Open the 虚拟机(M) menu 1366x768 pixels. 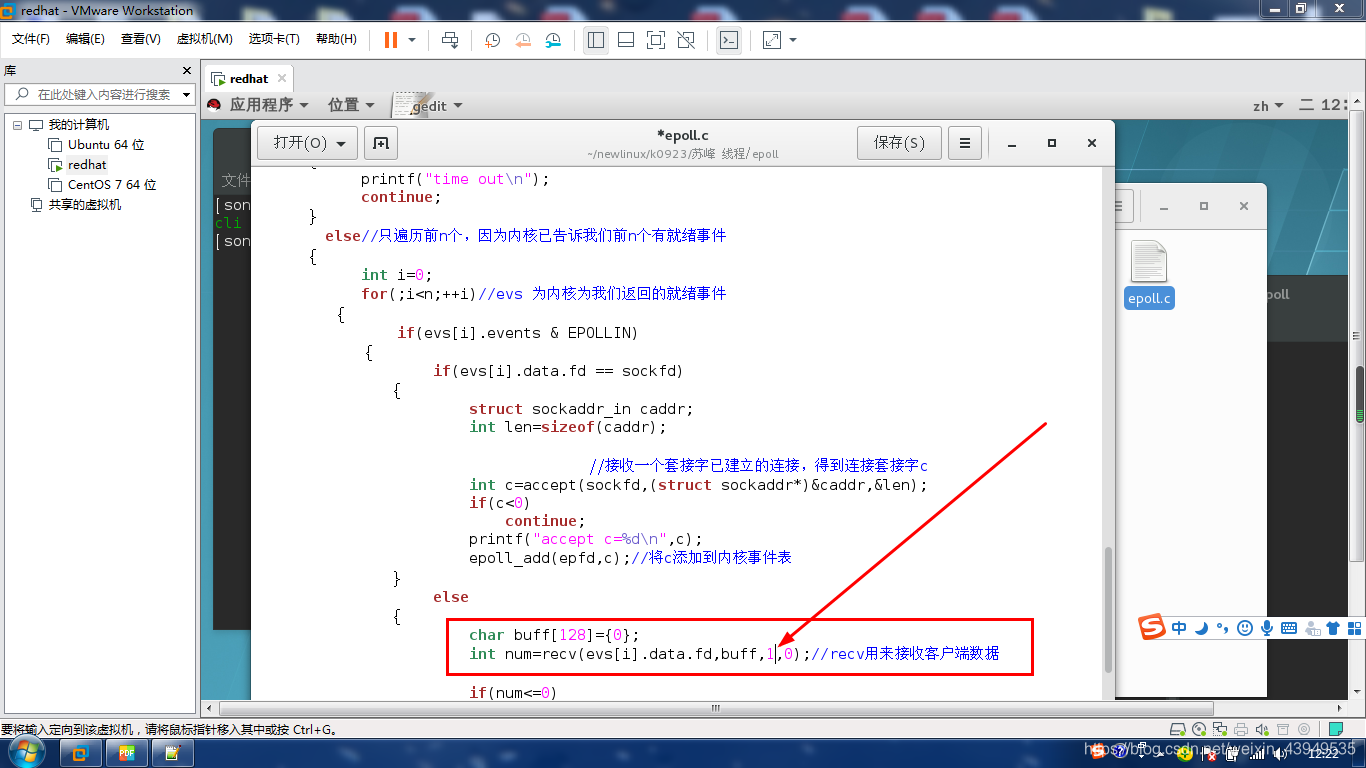click(205, 39)
